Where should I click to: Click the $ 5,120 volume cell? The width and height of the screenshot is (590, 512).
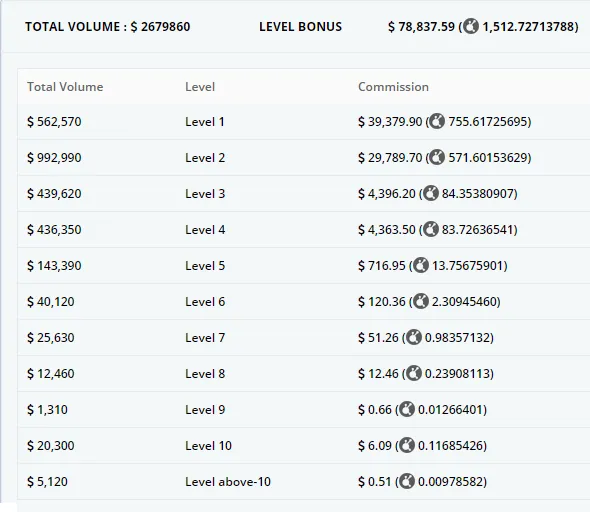point(47,482)
